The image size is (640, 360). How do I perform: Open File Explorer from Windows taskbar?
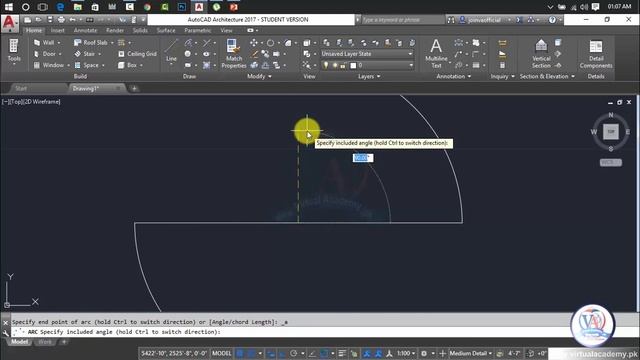pos(78,7)
